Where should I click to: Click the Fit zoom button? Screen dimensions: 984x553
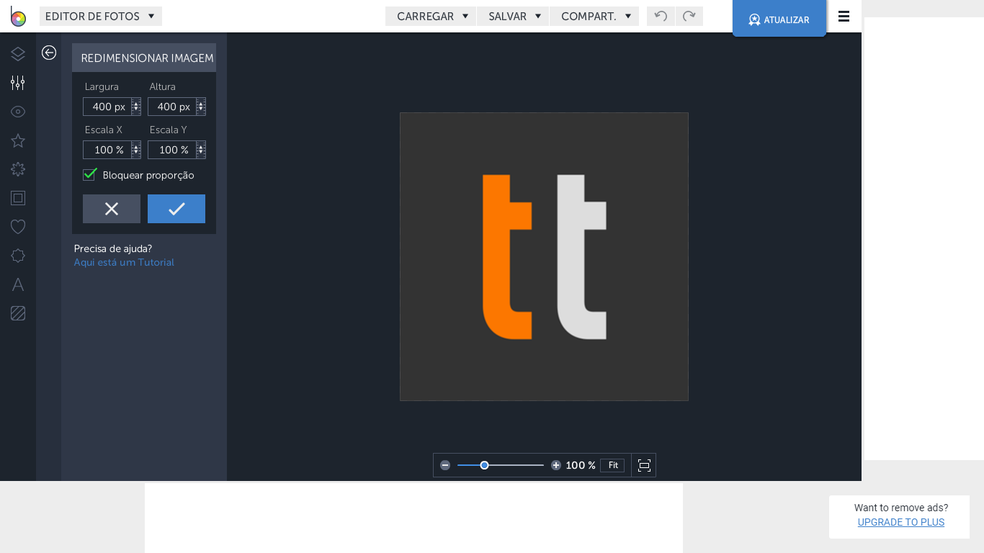click(612, 465)
